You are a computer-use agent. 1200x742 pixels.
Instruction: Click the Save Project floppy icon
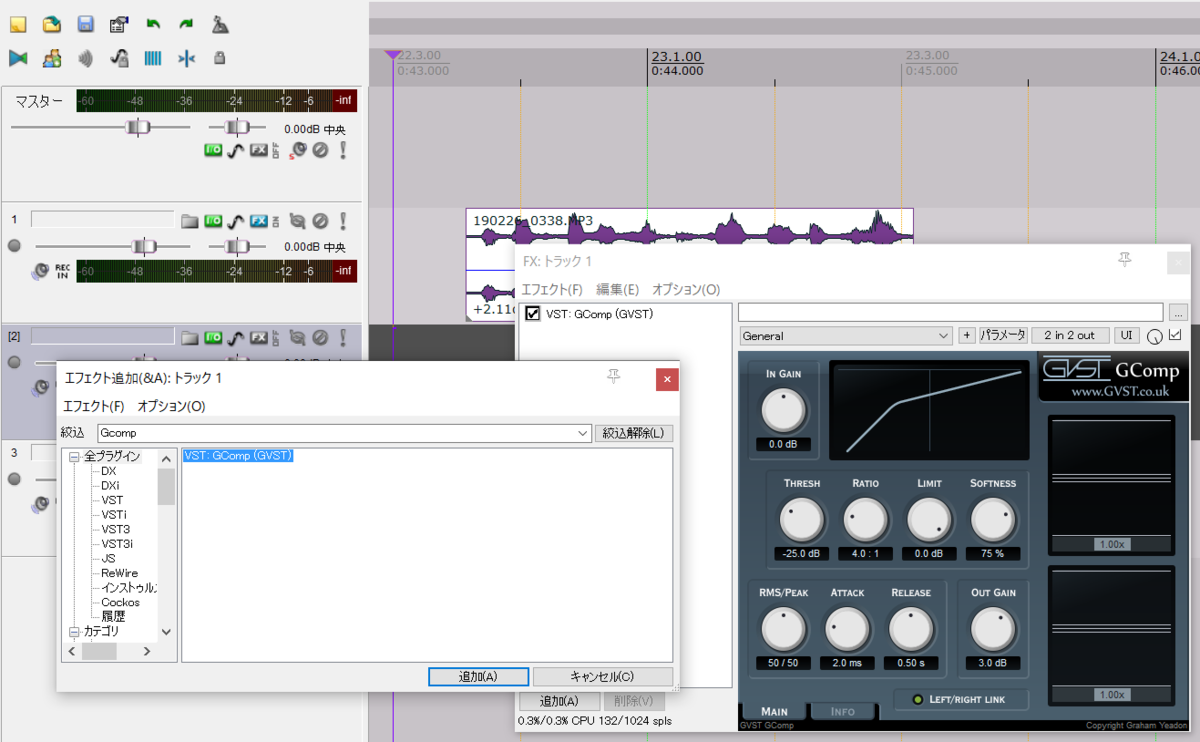click(x=86, y=24)
